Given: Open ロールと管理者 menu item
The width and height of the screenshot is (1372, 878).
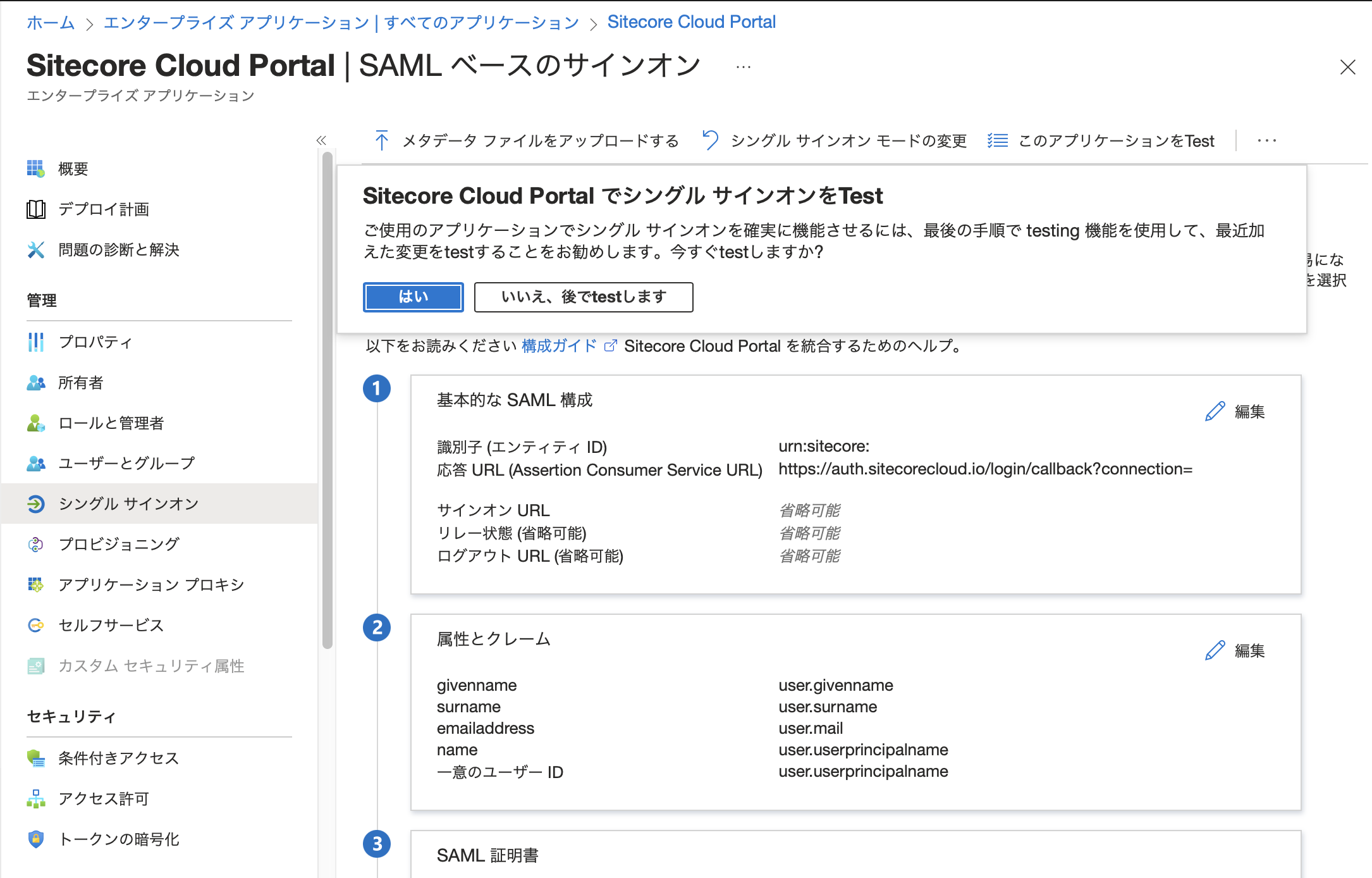Looking at the screenshot, I should pos(159,423).
